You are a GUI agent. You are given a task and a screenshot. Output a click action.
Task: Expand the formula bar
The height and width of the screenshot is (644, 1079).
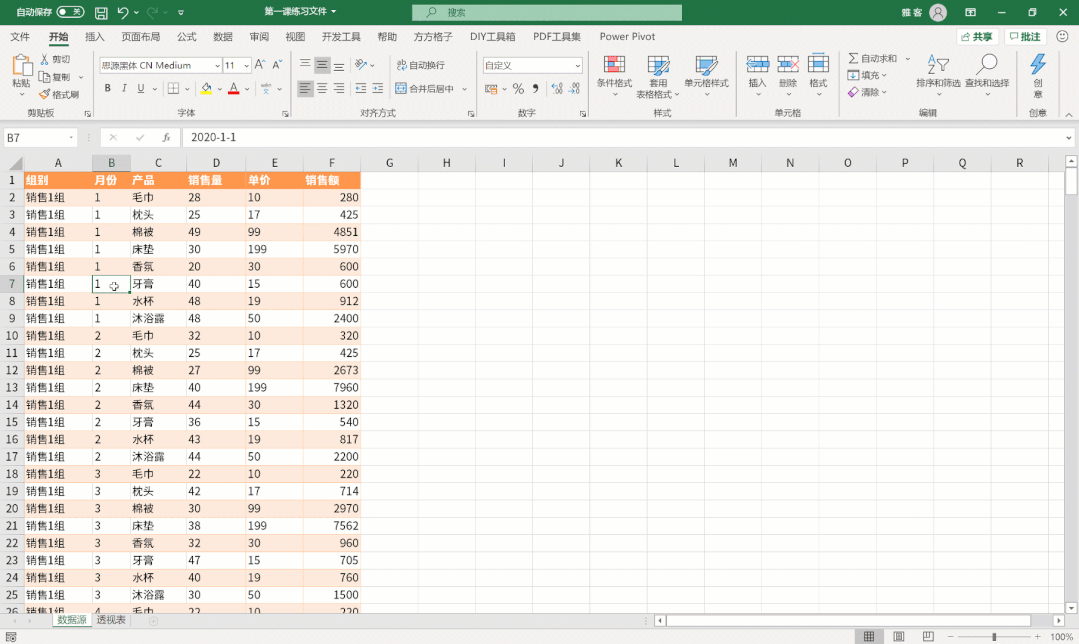click(1068, 138)
